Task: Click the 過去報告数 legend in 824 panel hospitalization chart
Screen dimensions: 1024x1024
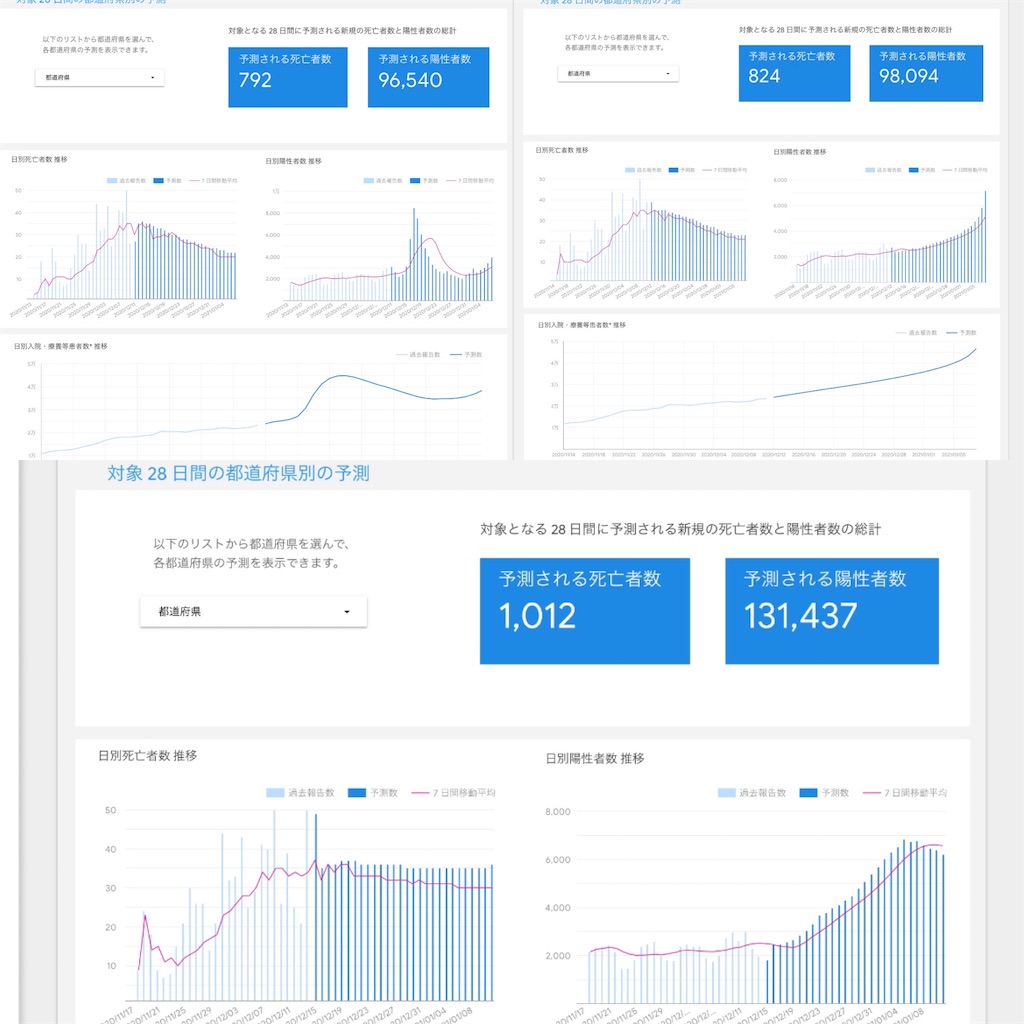Action: 916,332
